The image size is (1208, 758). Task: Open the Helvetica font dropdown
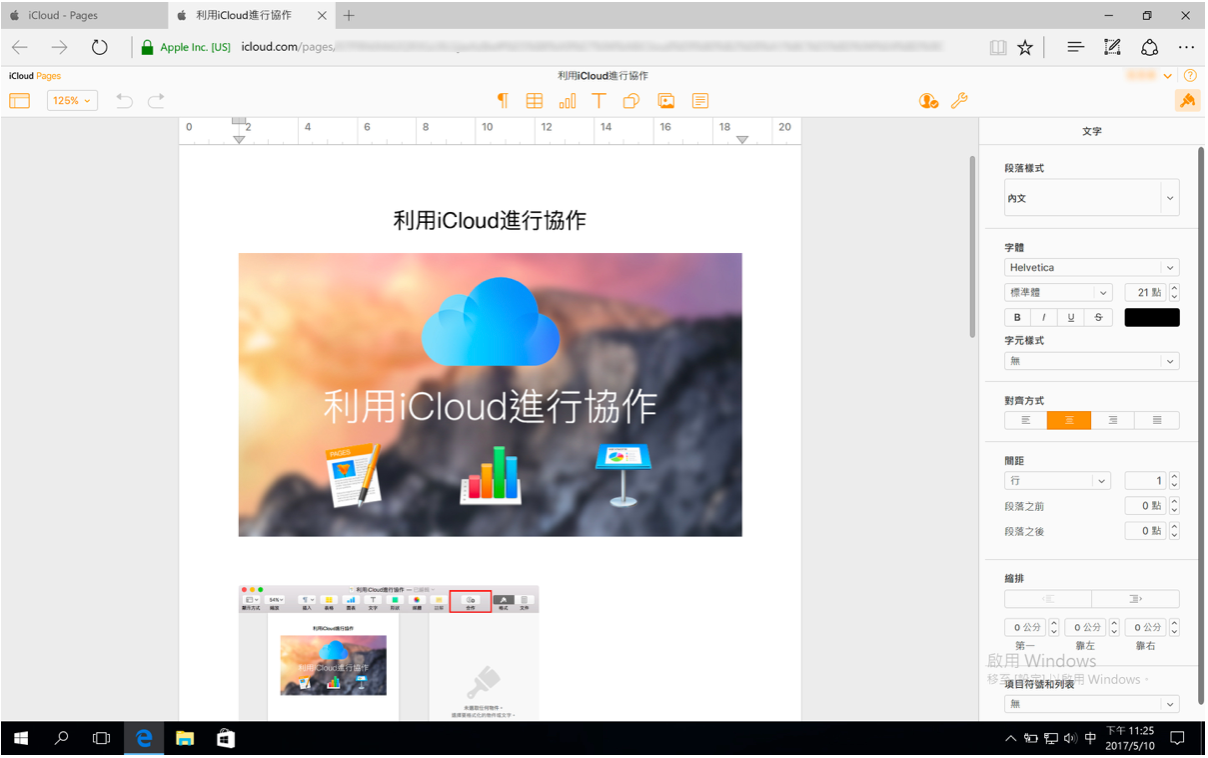point(1092,268)
